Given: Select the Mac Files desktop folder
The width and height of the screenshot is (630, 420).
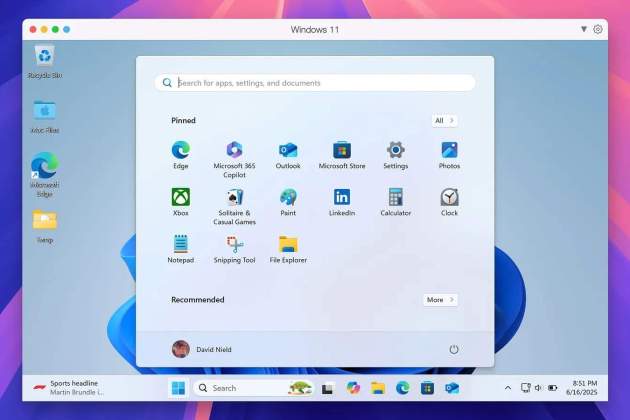Looking at the screenshot, I should tap(45, 117).
